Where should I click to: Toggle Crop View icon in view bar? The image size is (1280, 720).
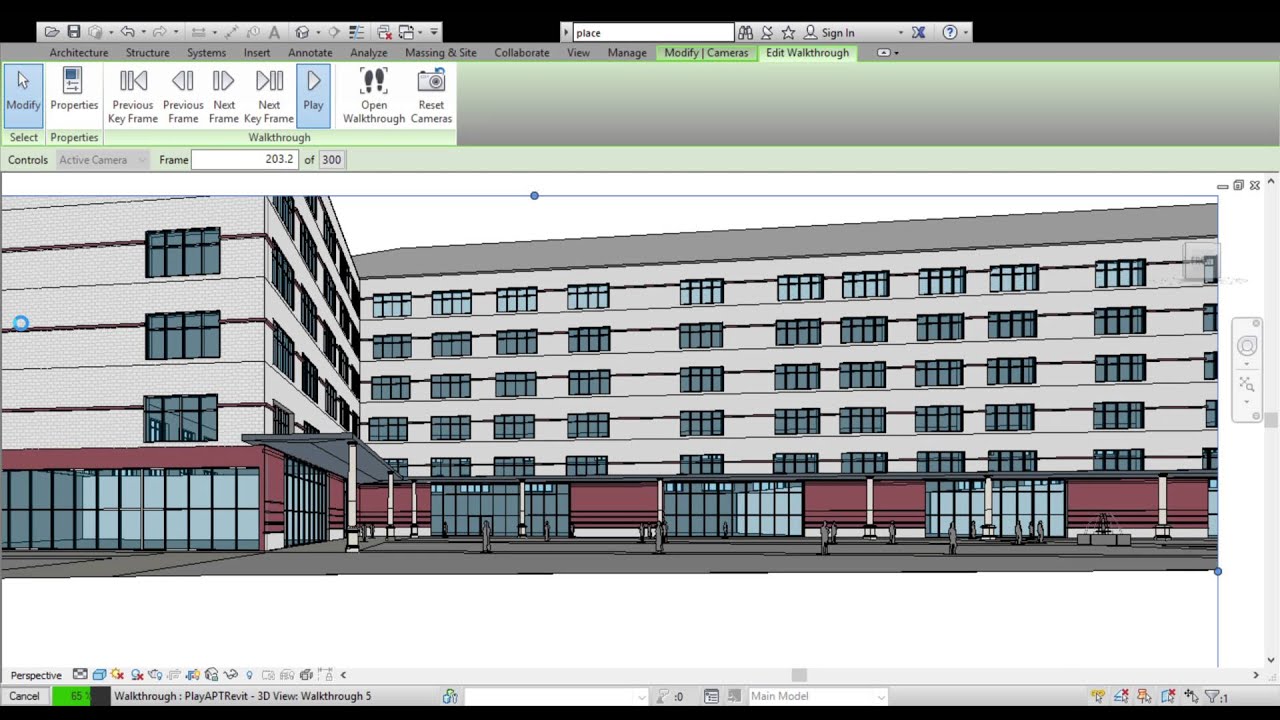(x=173, y=675)
